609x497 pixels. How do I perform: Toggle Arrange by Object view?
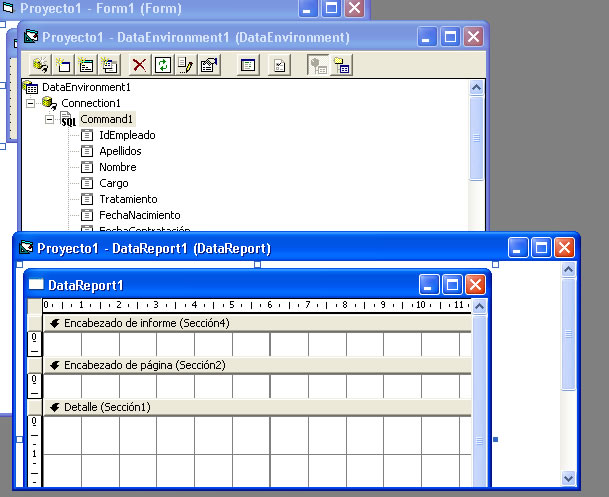coord(342,65)
